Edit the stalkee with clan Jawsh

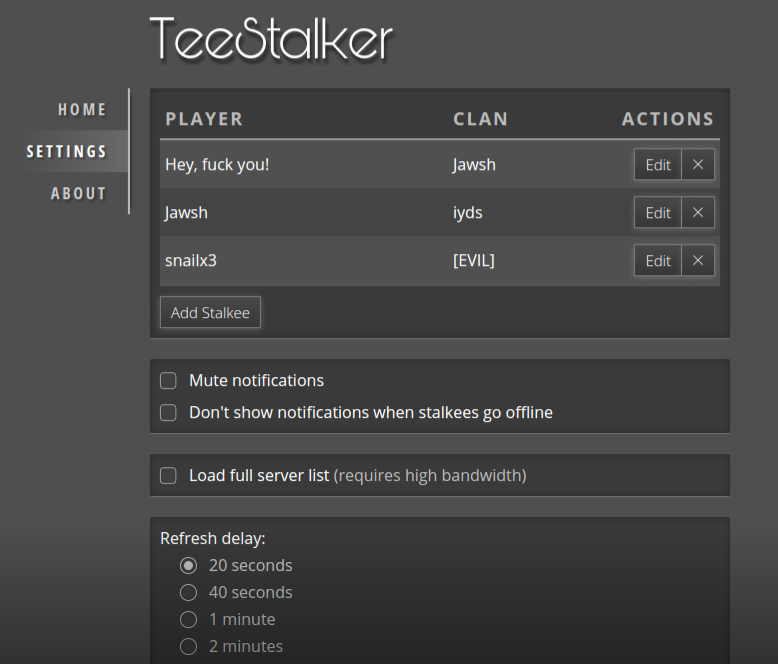tap(658, 164)
